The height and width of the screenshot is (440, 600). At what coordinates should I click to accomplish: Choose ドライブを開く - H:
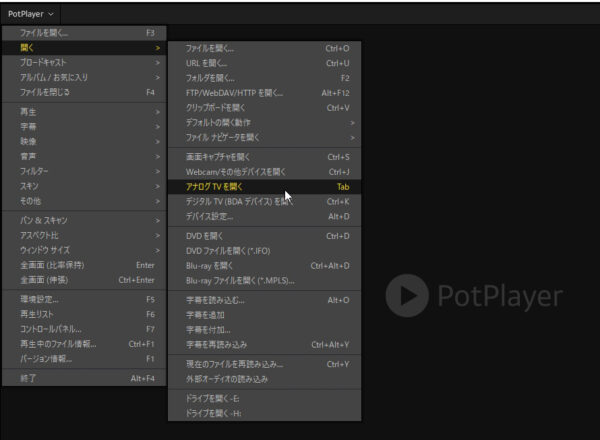tap(264, 414)
